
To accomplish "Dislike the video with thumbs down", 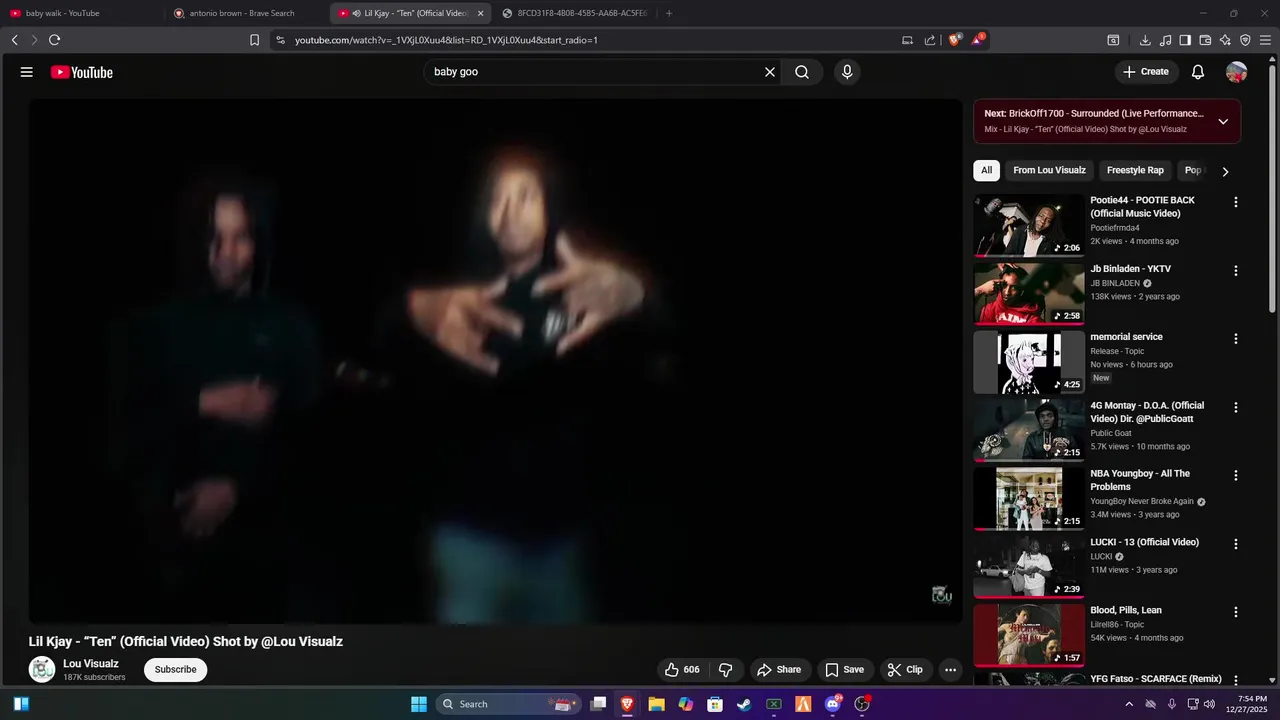I will [726, 670].
